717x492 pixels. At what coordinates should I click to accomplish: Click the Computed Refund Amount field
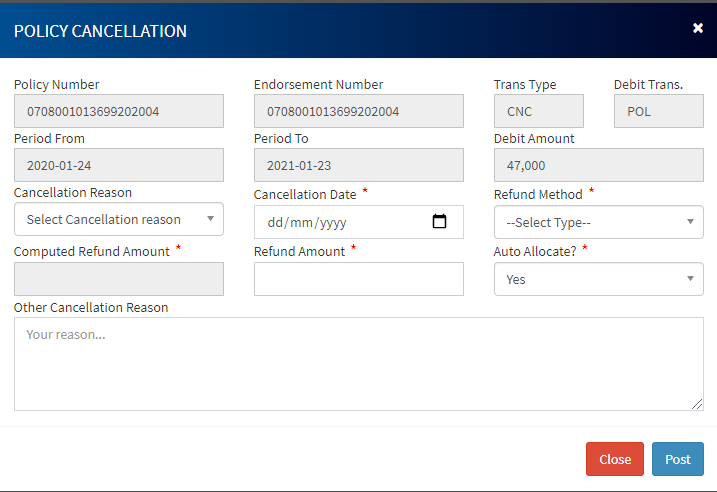(x=119, y=279)
